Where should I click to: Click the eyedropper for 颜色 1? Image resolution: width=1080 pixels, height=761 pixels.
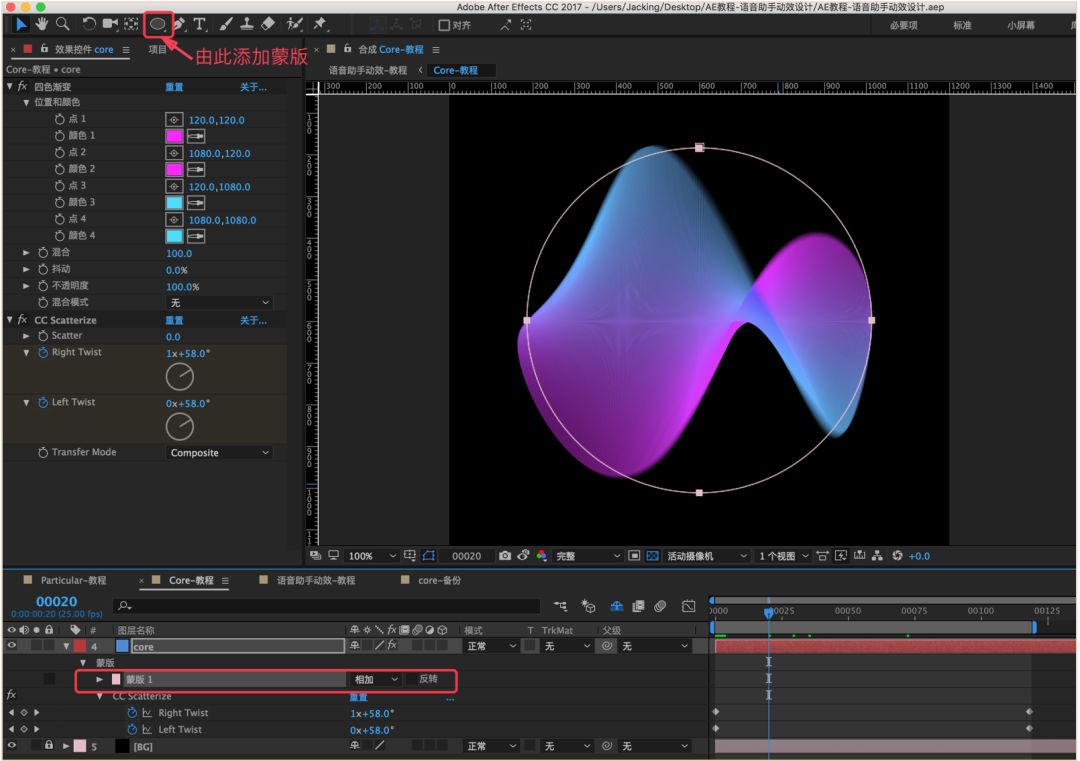(x=196, y=136)
